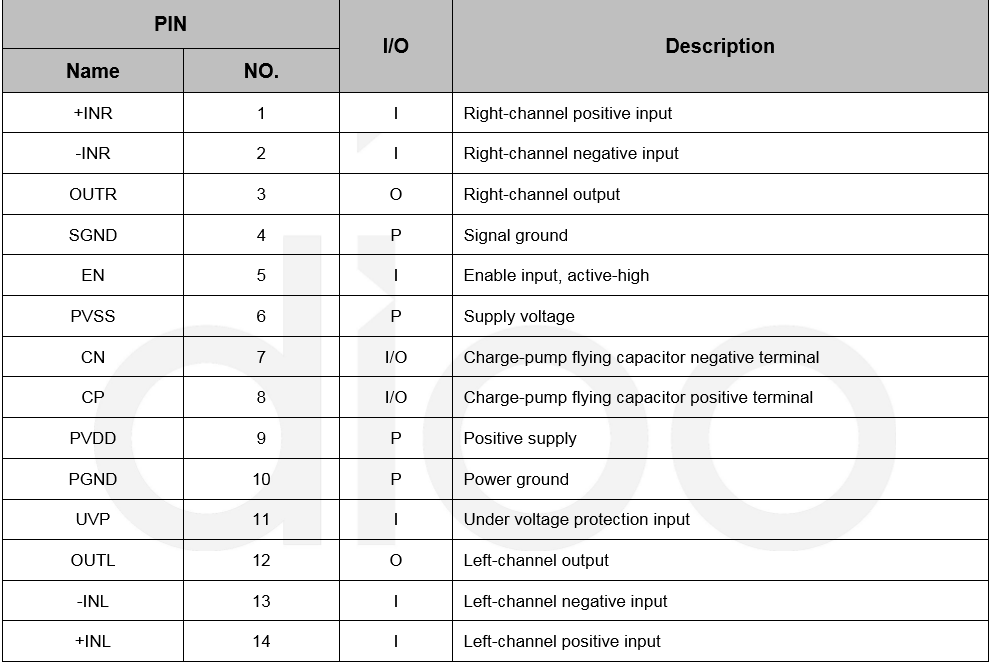Select 'Left-channel positive input' description
This screenshot has width=990, height=663.
[562, 642]
